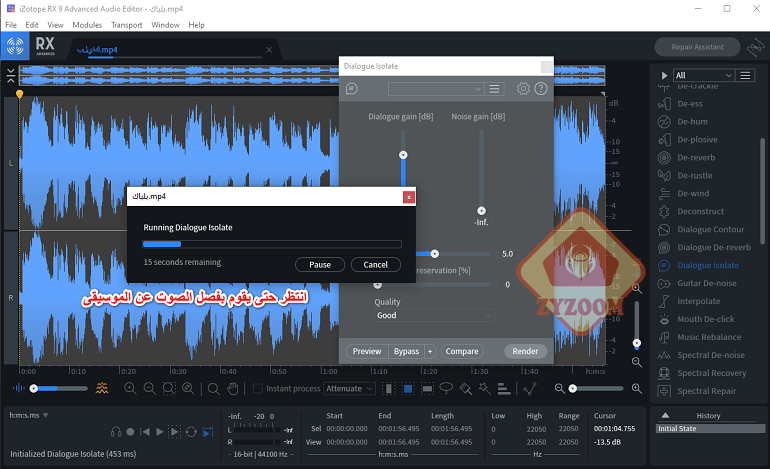Open the Dialogue Isolate preset dropdown
770x469 pixels.
coord(436,89)
